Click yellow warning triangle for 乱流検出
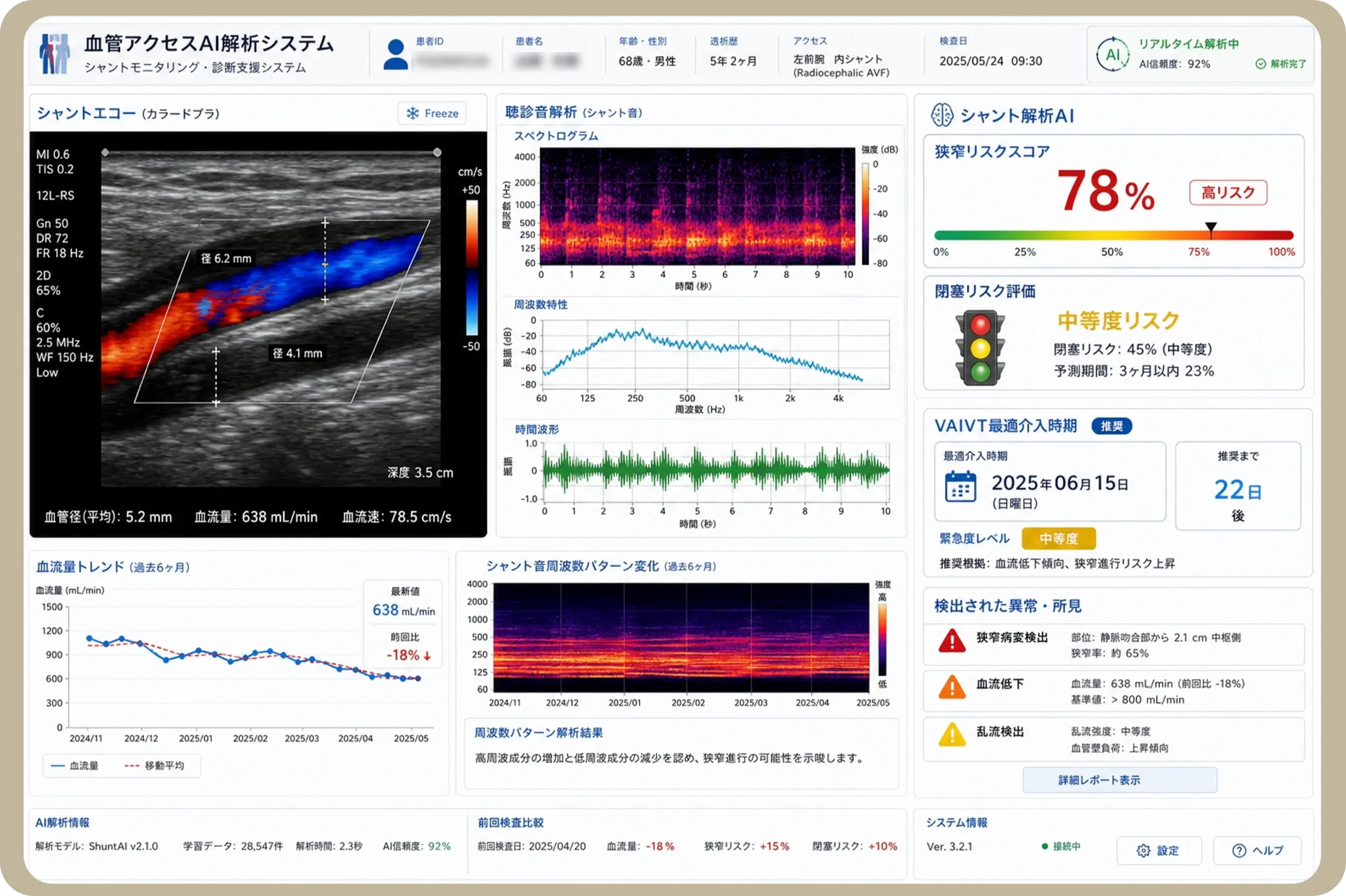1346x896 pixels. pos(952,735)
